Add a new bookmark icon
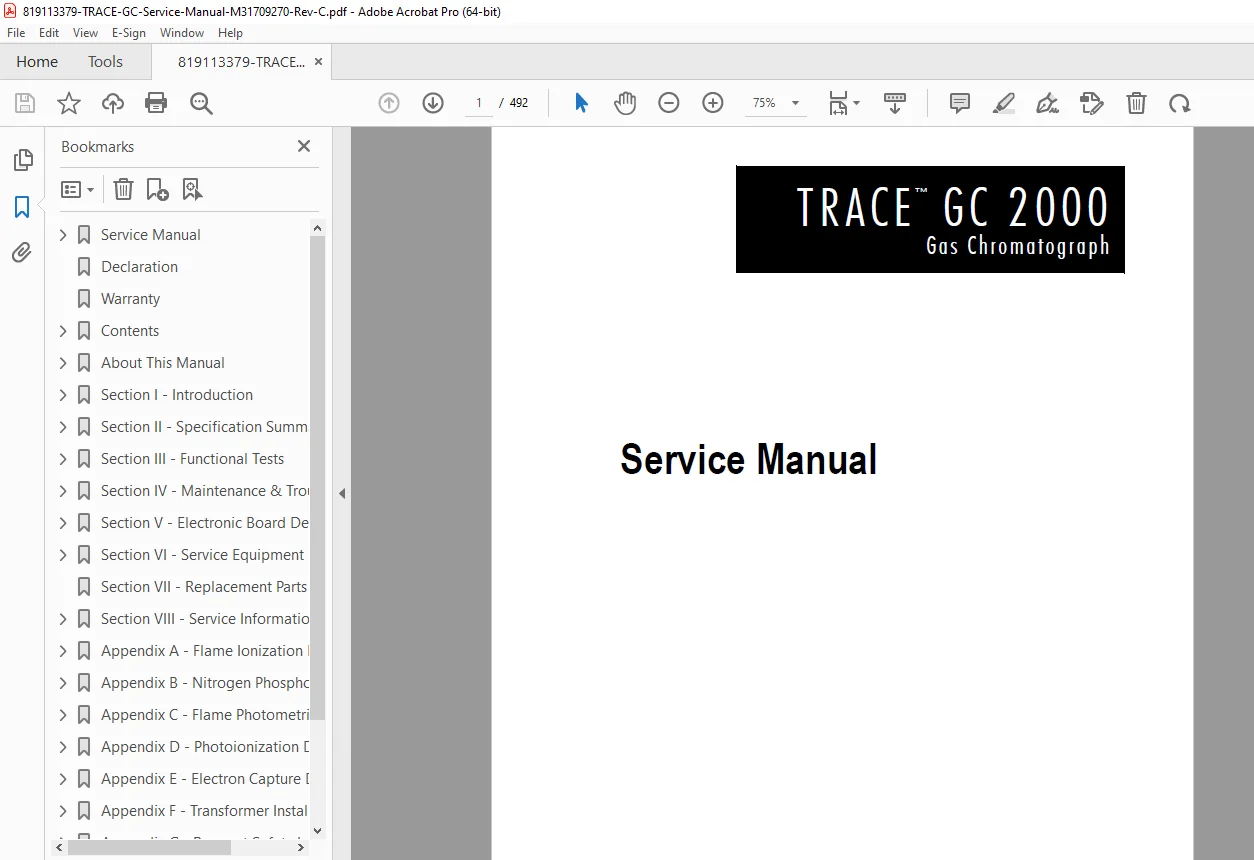Image resolution: width=1254 pixels, height=860 pixels. click(157, 189)
